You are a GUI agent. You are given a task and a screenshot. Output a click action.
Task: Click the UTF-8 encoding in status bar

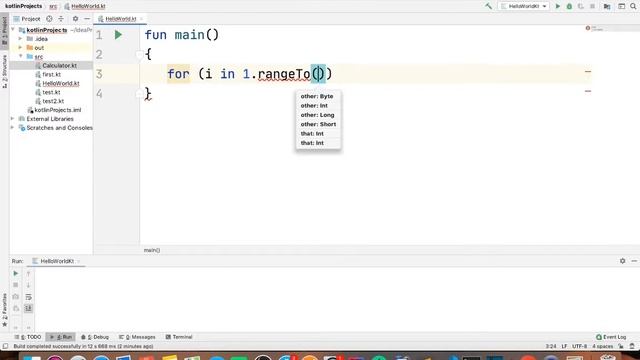[x=579, y=347]
